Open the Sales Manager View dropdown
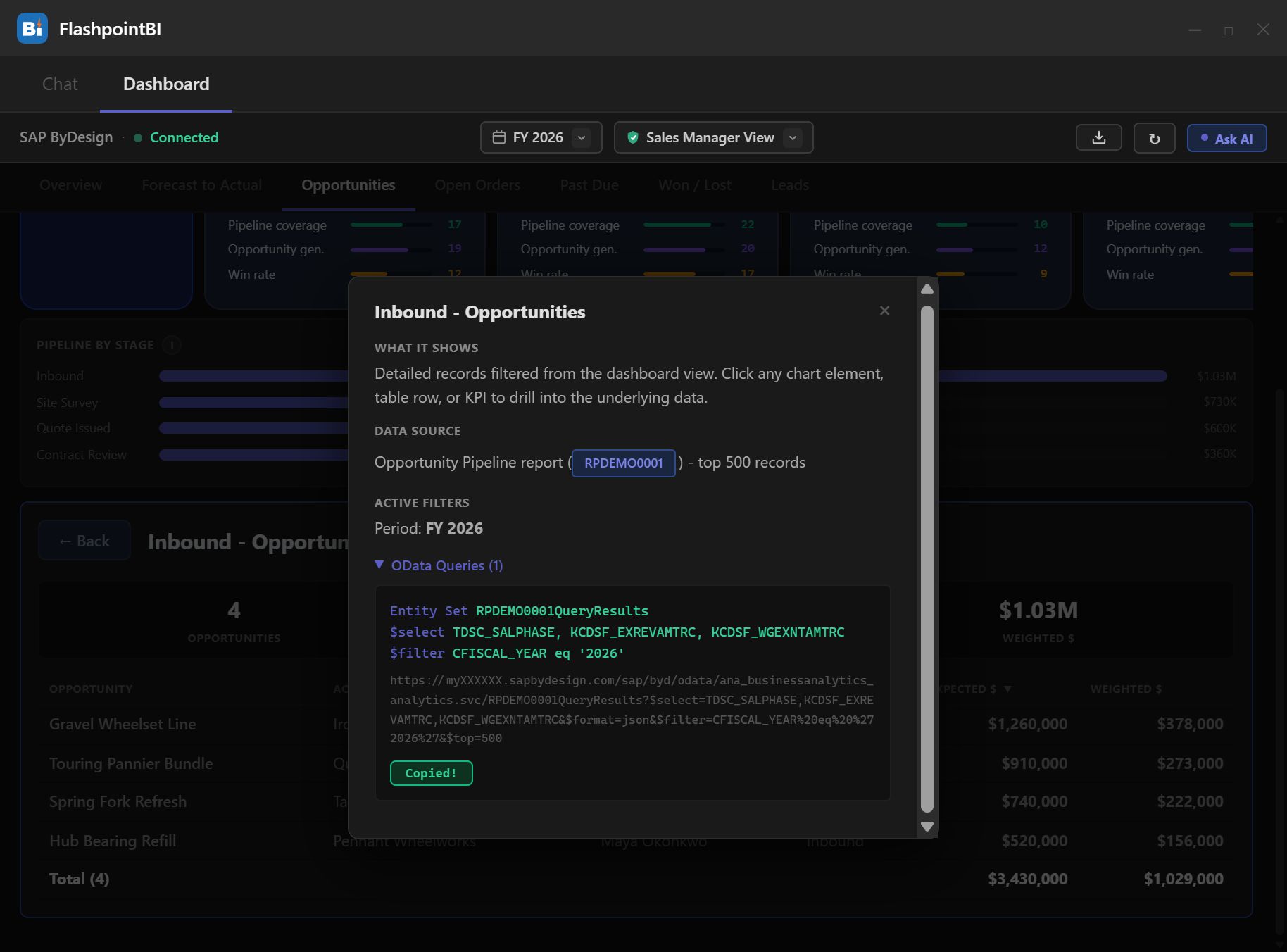Screen dimensions: 1287x952 [713, 137]
